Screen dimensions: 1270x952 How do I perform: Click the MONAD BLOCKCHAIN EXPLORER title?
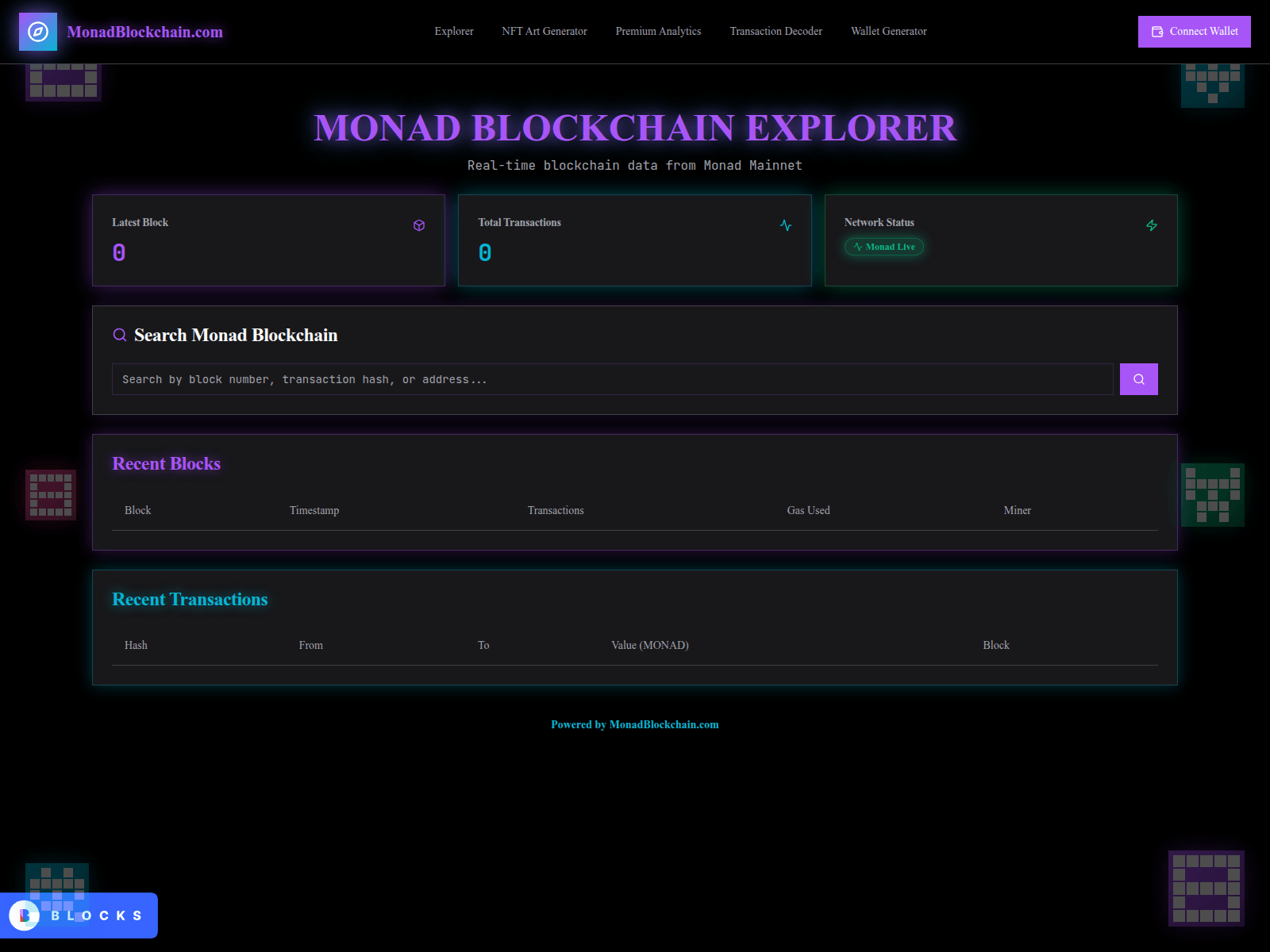click(635, 128)
